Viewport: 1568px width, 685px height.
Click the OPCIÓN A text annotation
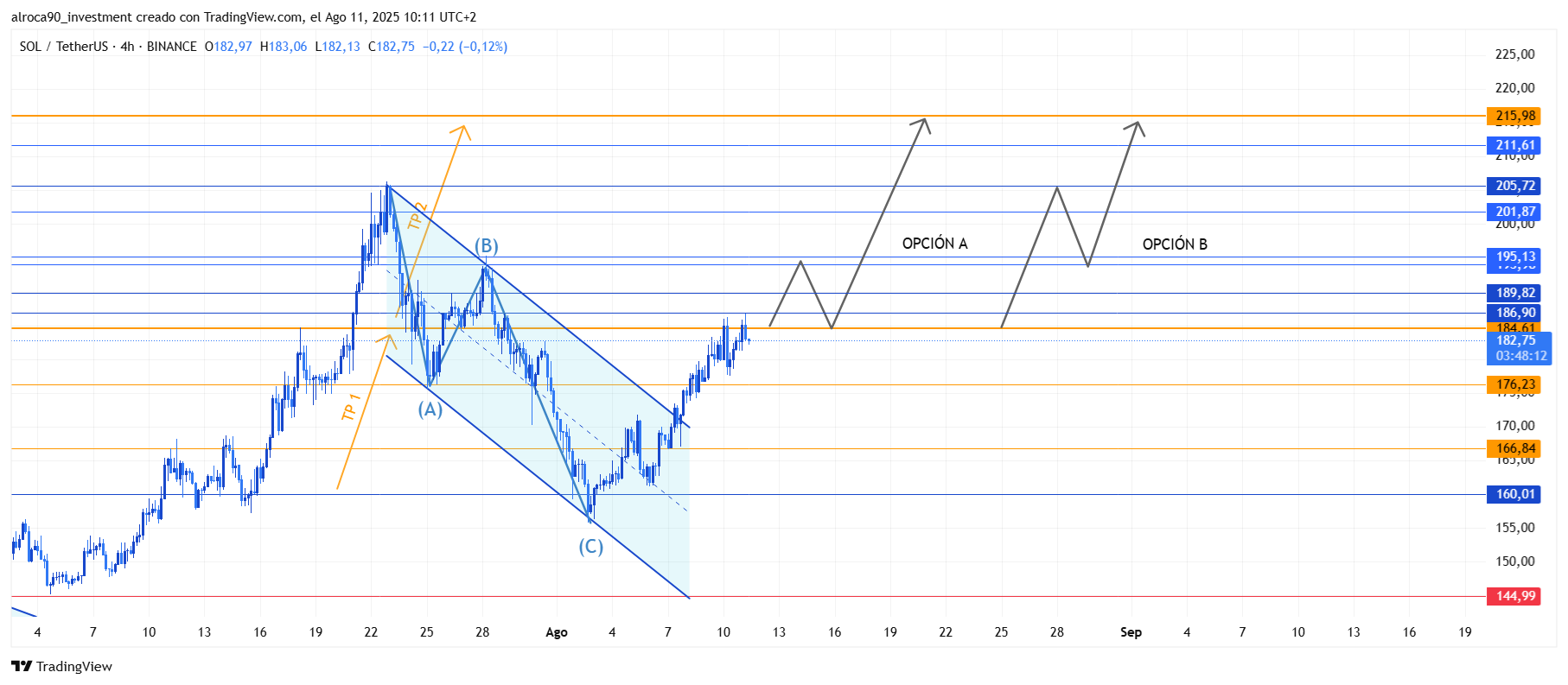coord(934,244)
